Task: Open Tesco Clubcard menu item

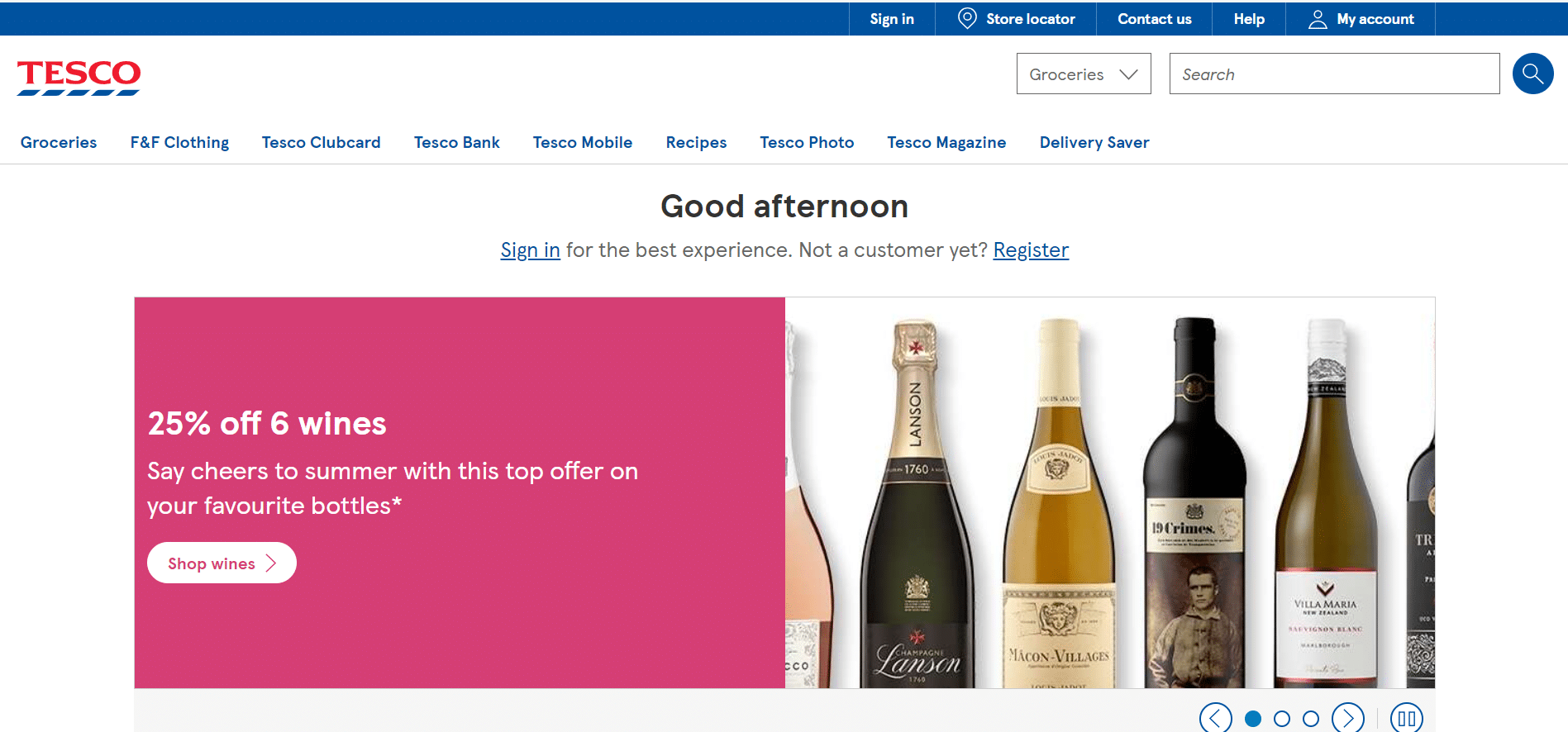Action: [322, 142]
